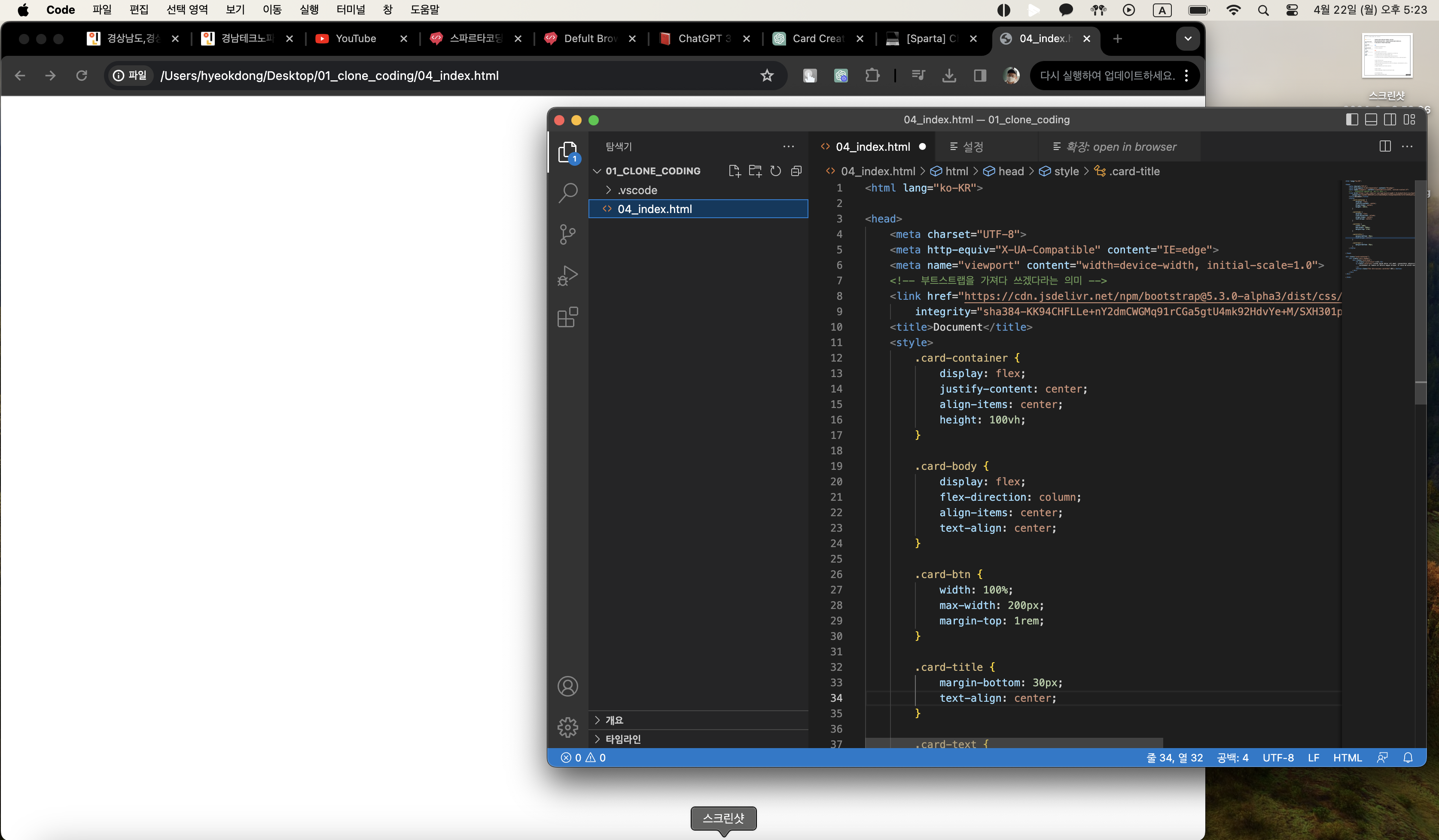This screenshot has height=840, width=1439.
Task: Create a new folder in explorer
Action: 755,171
